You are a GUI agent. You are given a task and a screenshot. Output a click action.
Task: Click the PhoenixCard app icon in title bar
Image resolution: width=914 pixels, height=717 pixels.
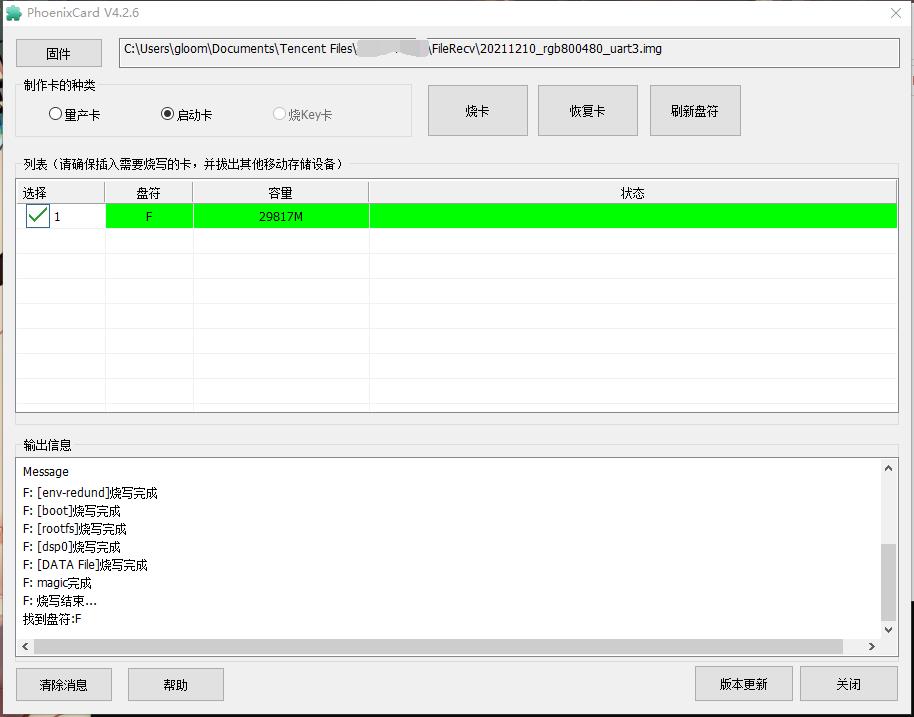pyautogui.click(x=14, y=13)
